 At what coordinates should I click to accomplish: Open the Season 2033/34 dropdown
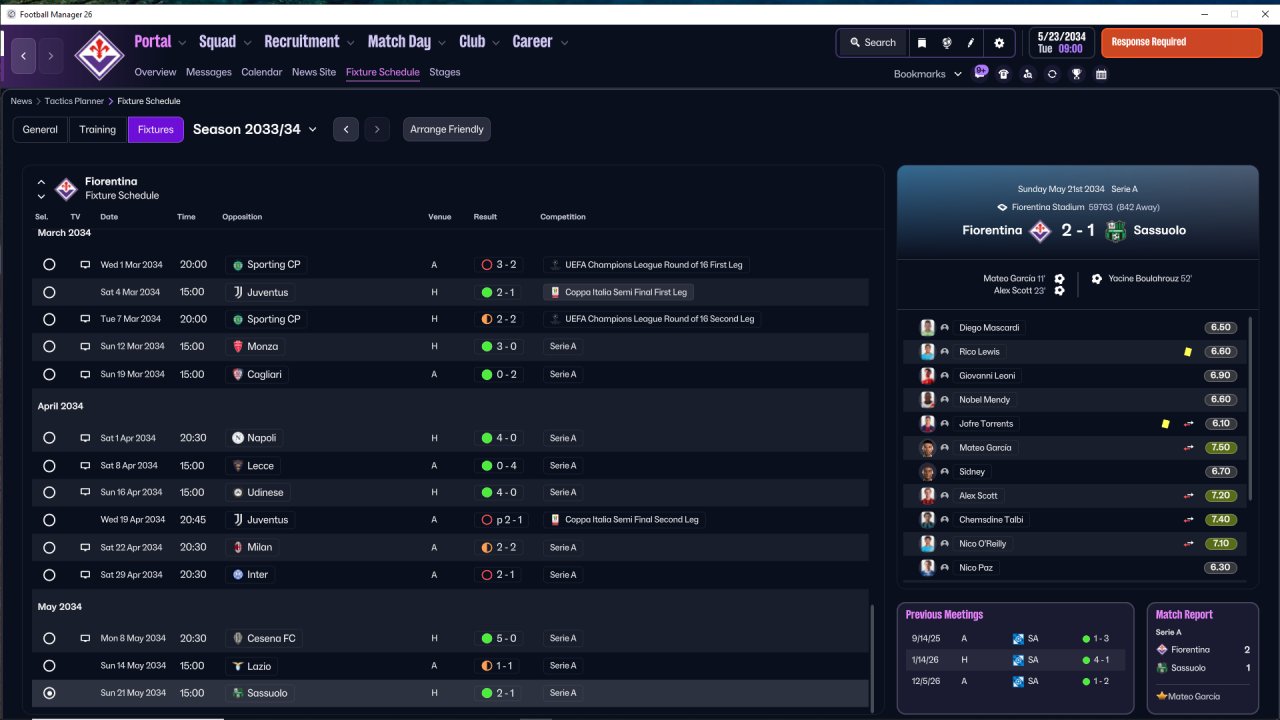click(x=255, y=129)
